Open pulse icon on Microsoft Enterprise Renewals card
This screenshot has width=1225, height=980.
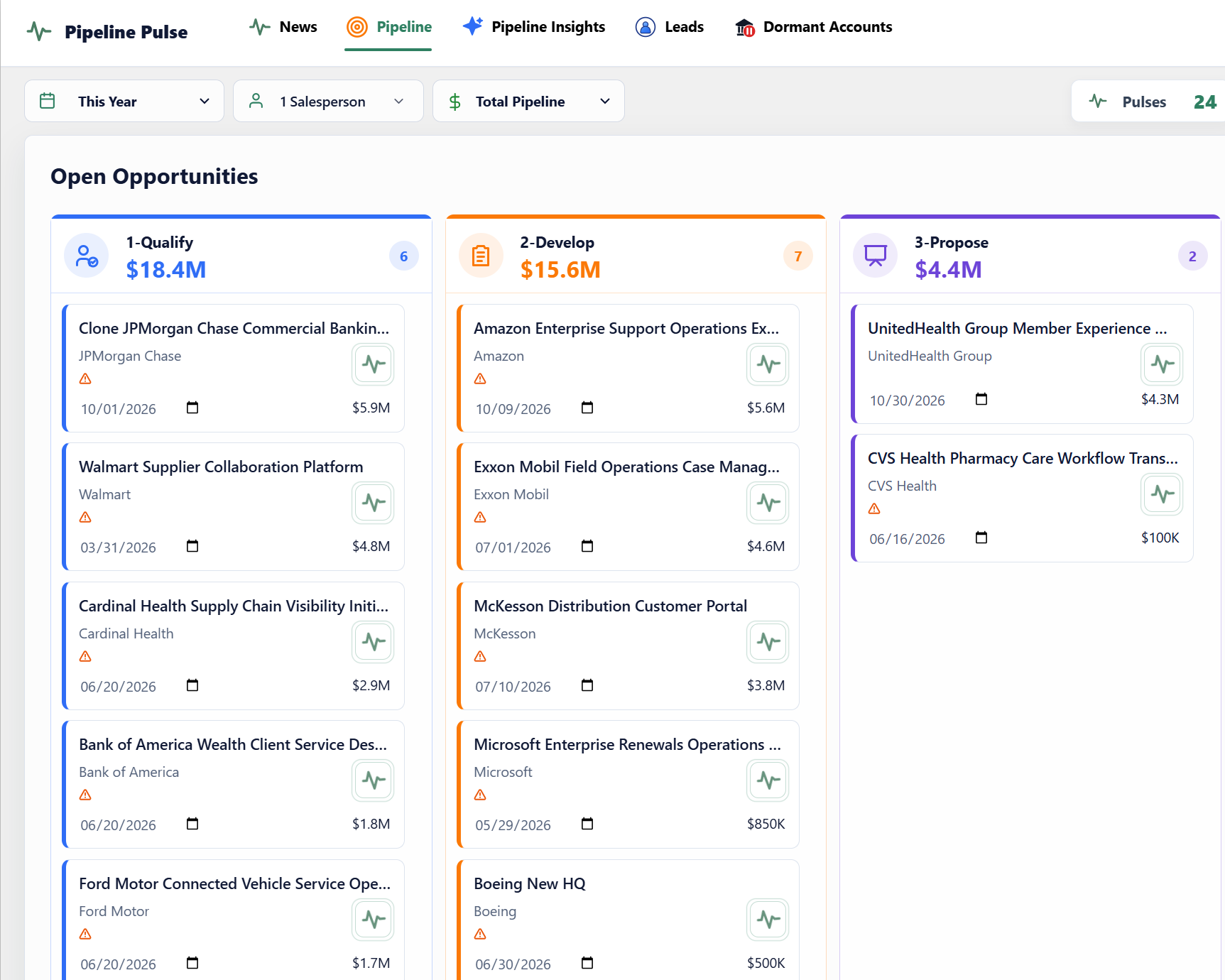point(768,780)
